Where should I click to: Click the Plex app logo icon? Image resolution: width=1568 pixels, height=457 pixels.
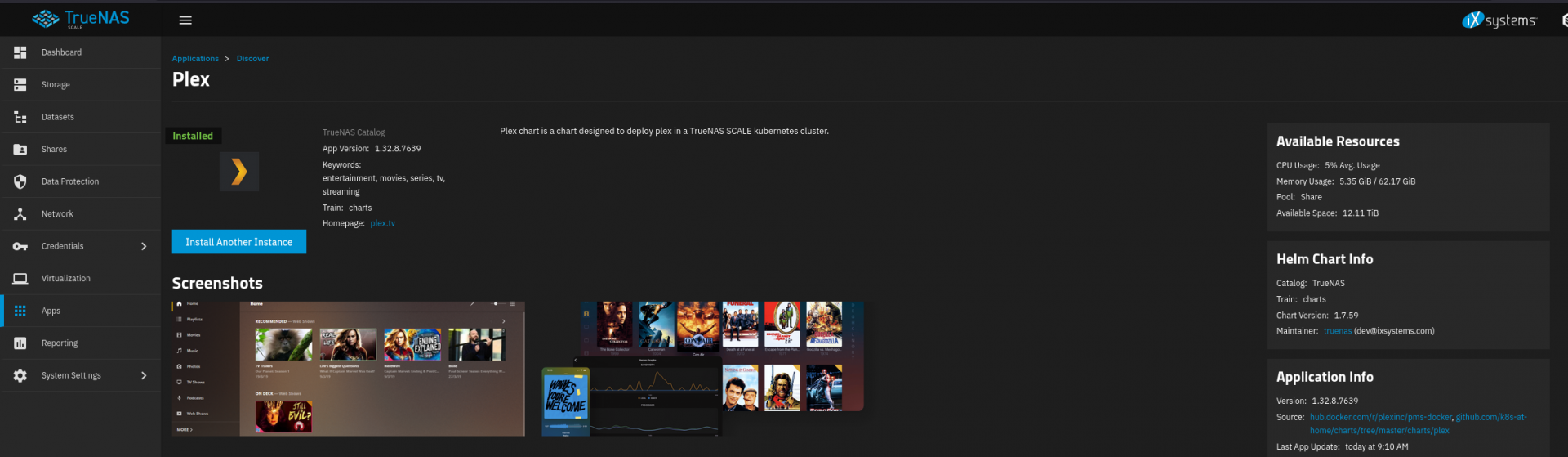coord(239,172)
